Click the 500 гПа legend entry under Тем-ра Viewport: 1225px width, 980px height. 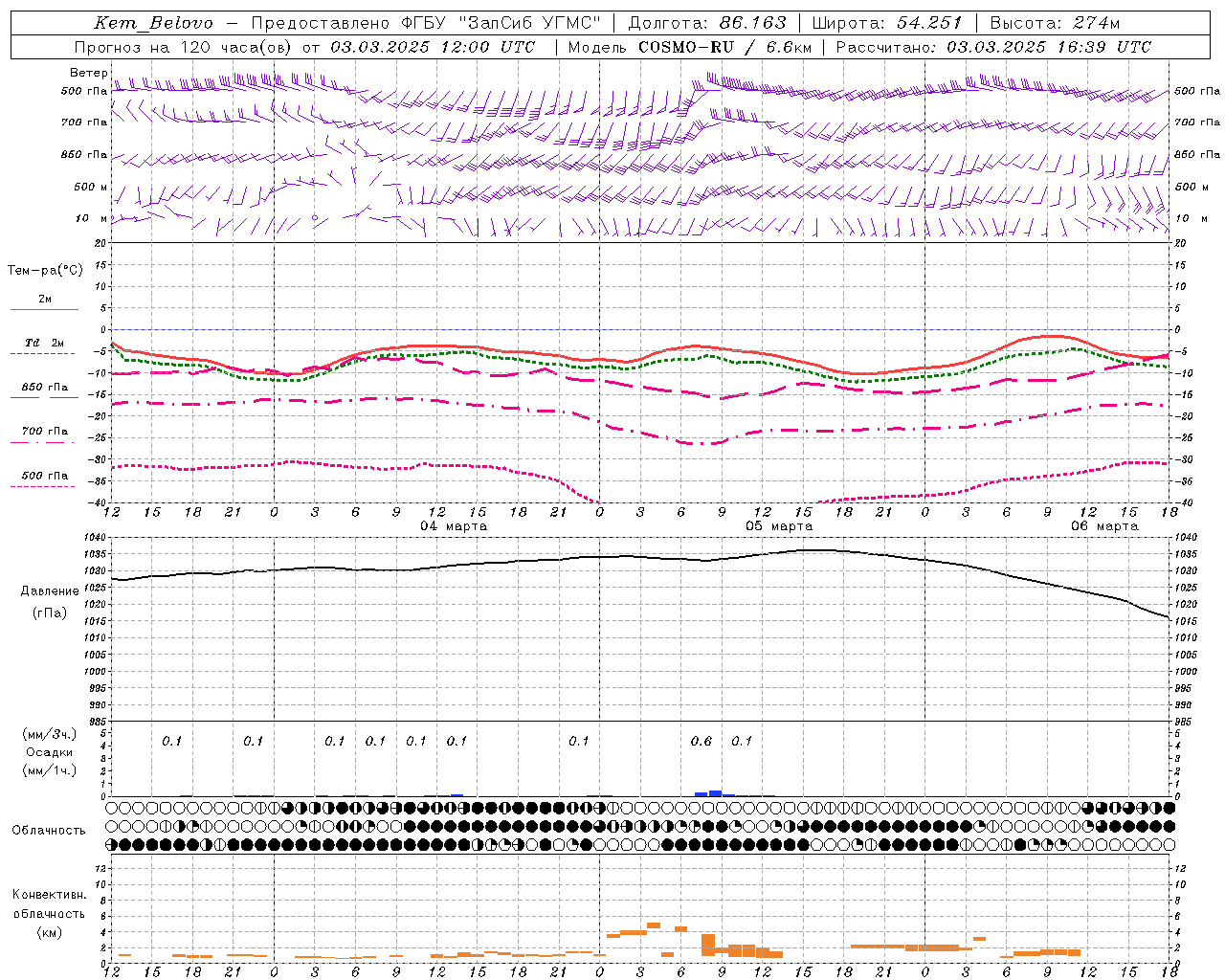pyautogui.click(x=45, y=476)
